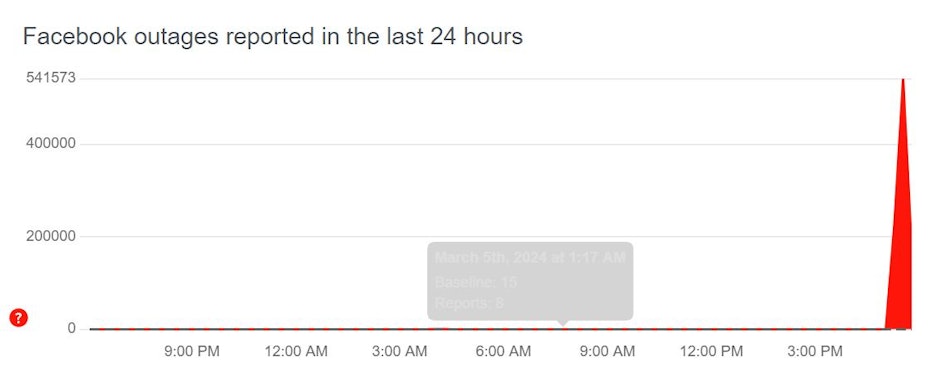This screenshot has width=940, height=382.
Task: Click the 6:00 AM time label
Action: point(504,351)
